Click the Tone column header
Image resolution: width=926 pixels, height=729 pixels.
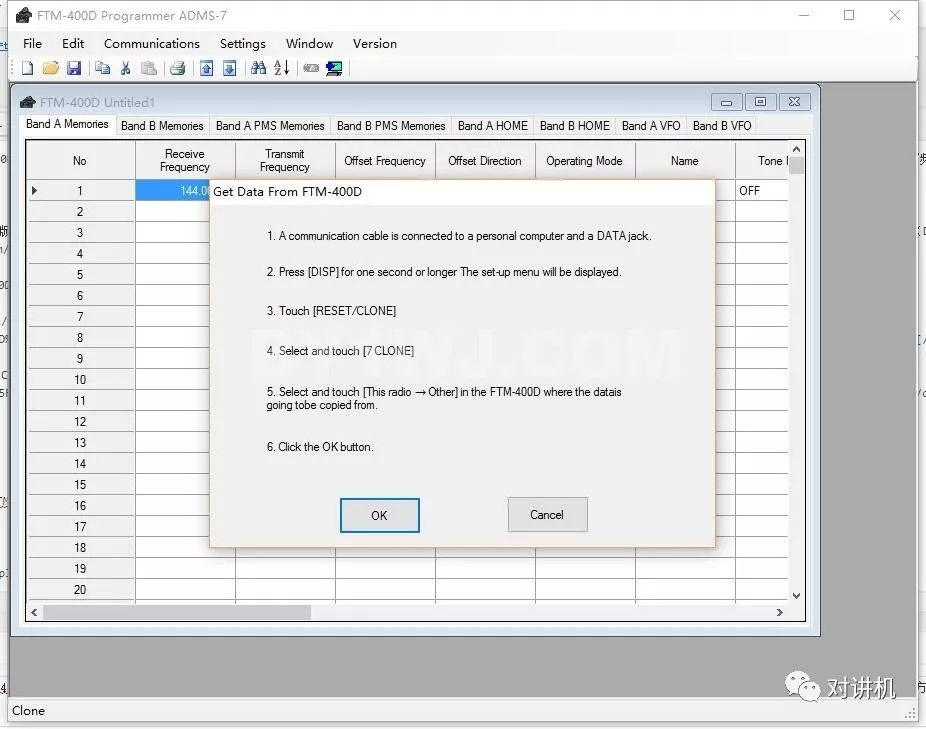coord(762,160)
